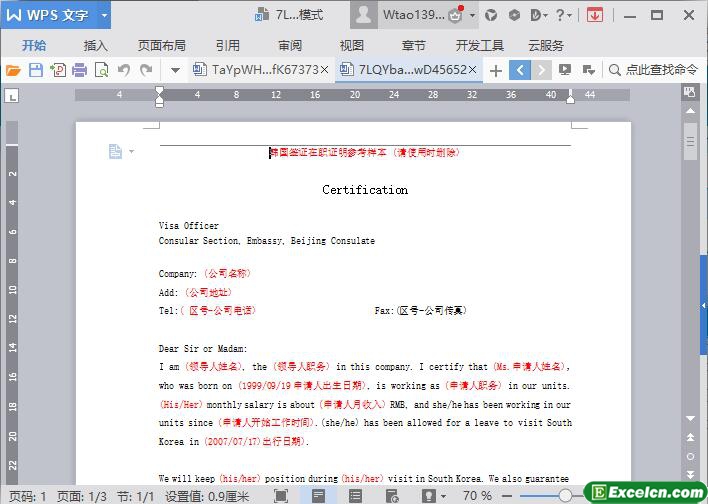Click the WPS 文字 logo button
Viewport: 708px width, 504px height.
pos(47,15)
